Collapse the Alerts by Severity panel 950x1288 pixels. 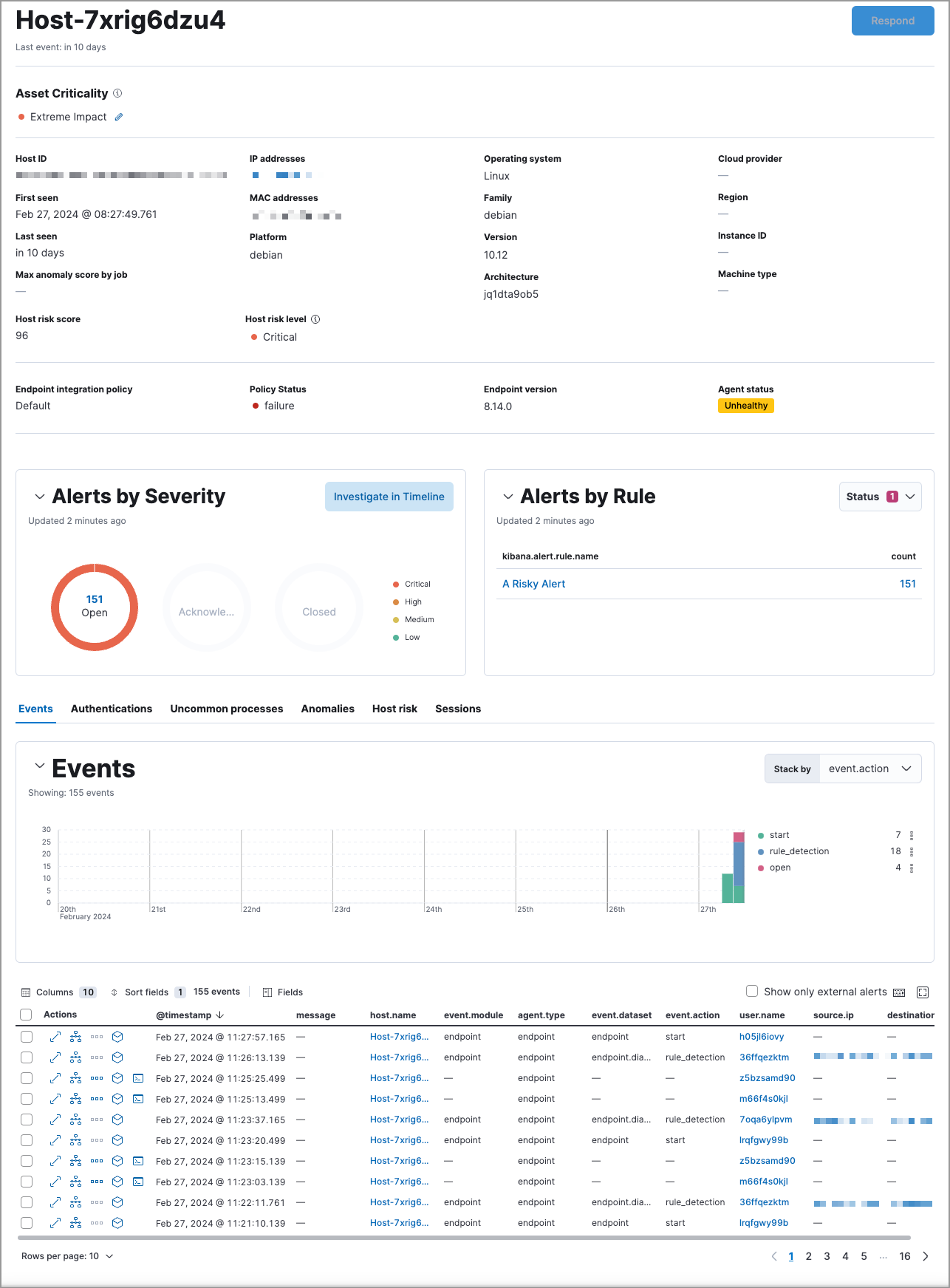pos(40,497)
